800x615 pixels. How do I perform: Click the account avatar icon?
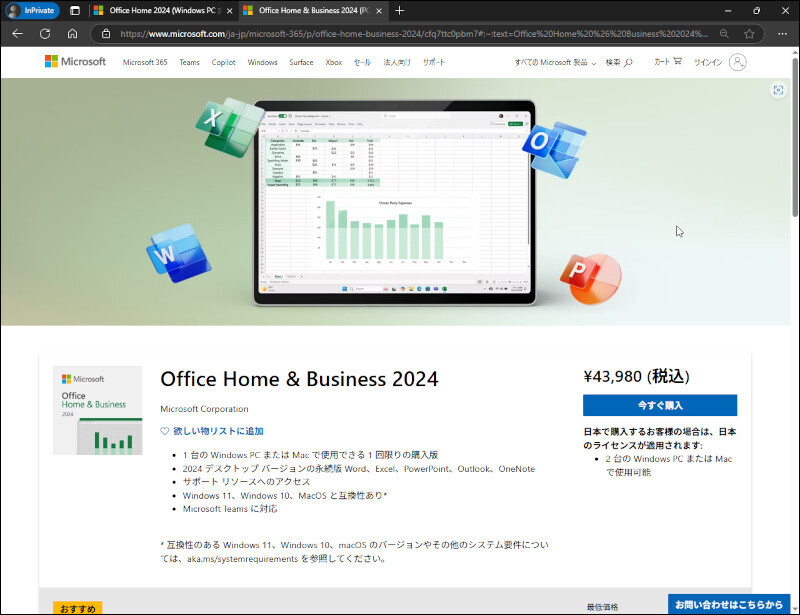click(737, 62)
